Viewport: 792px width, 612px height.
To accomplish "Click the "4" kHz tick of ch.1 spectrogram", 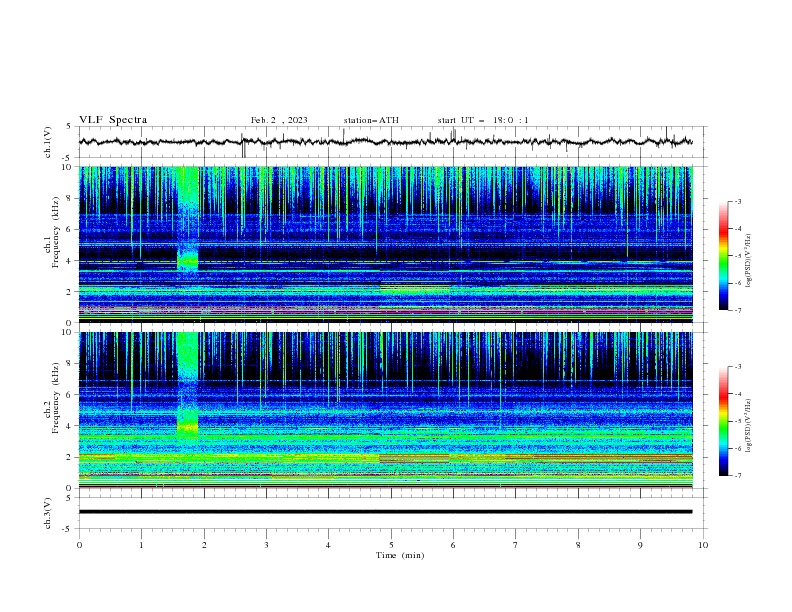I will (69, 261).
